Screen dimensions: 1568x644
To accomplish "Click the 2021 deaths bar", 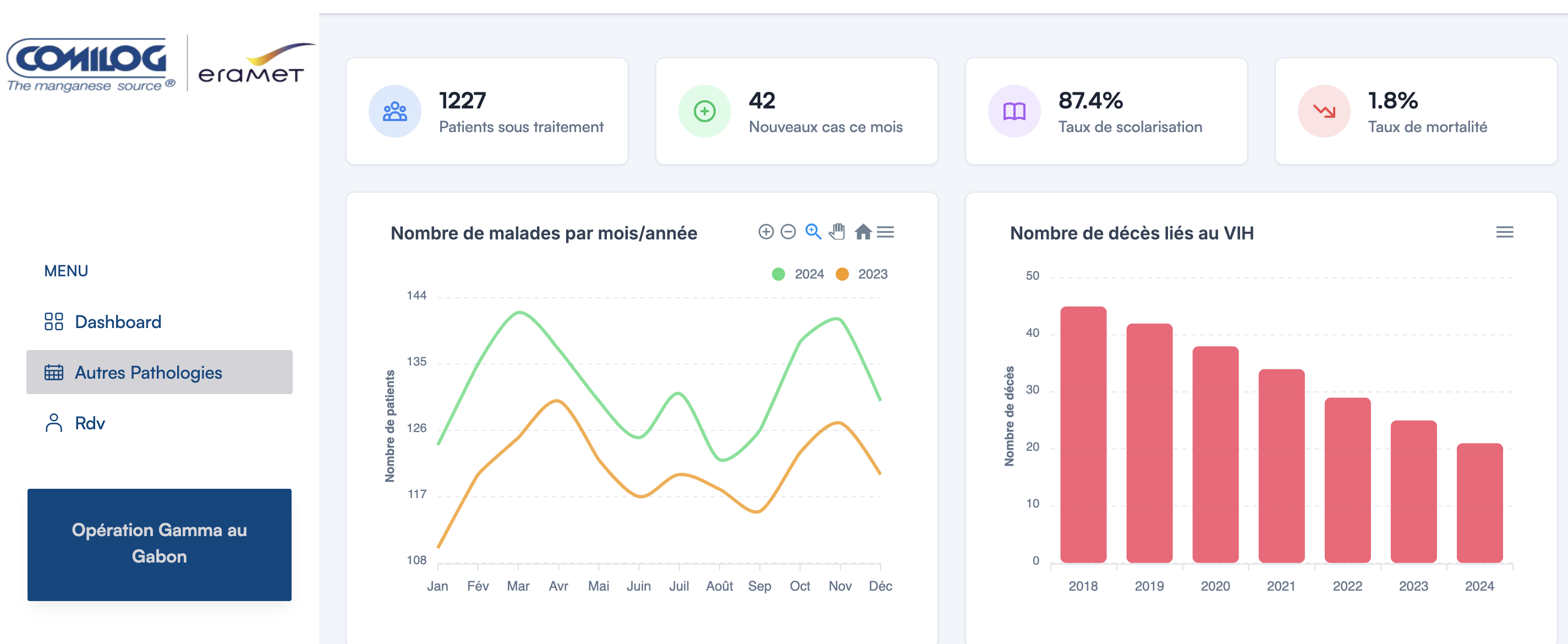I will tap(1281, 466).
